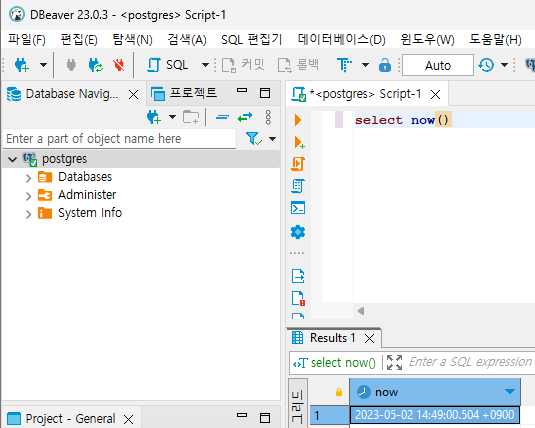
Task: Open the new connection type dropdown arrow
Action: (43, 65)
